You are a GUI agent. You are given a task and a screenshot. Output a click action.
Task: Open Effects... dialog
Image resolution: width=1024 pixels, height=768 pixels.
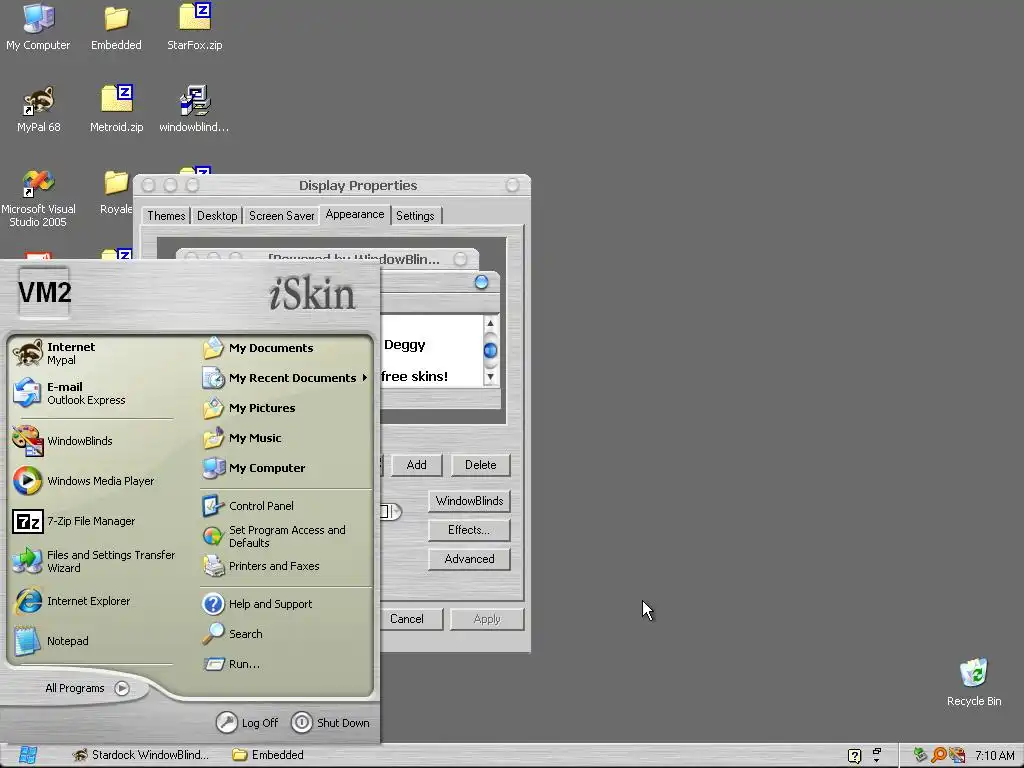pos(470,530)
